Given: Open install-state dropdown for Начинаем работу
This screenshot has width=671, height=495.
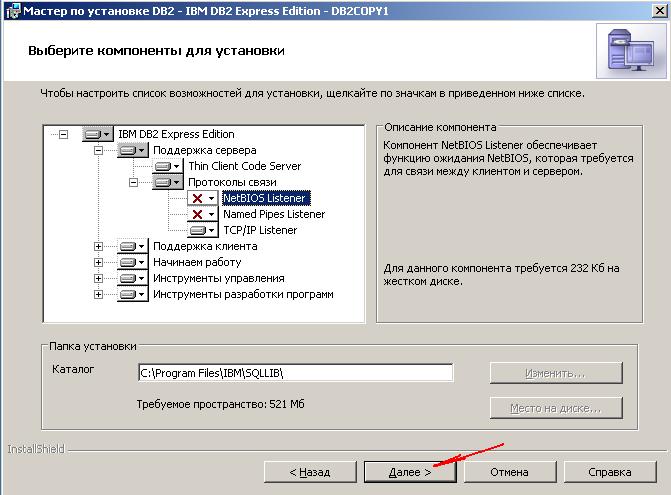Looking at the screenshot, I should [133, 262].
